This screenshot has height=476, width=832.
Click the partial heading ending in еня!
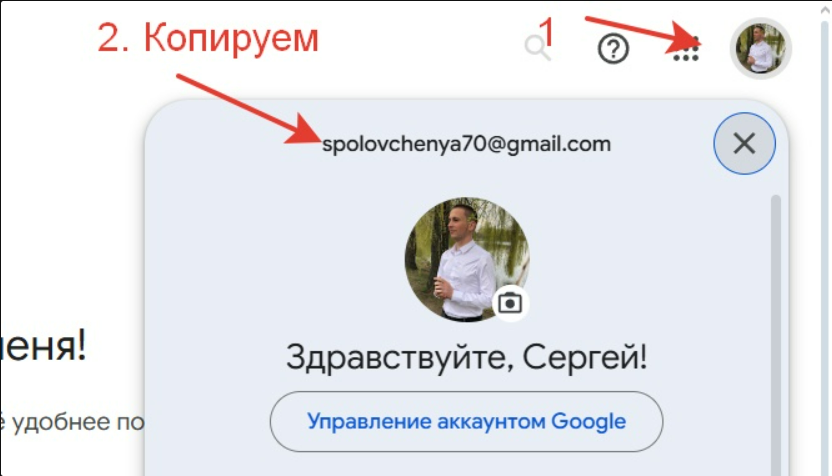[x=42, y=346]
